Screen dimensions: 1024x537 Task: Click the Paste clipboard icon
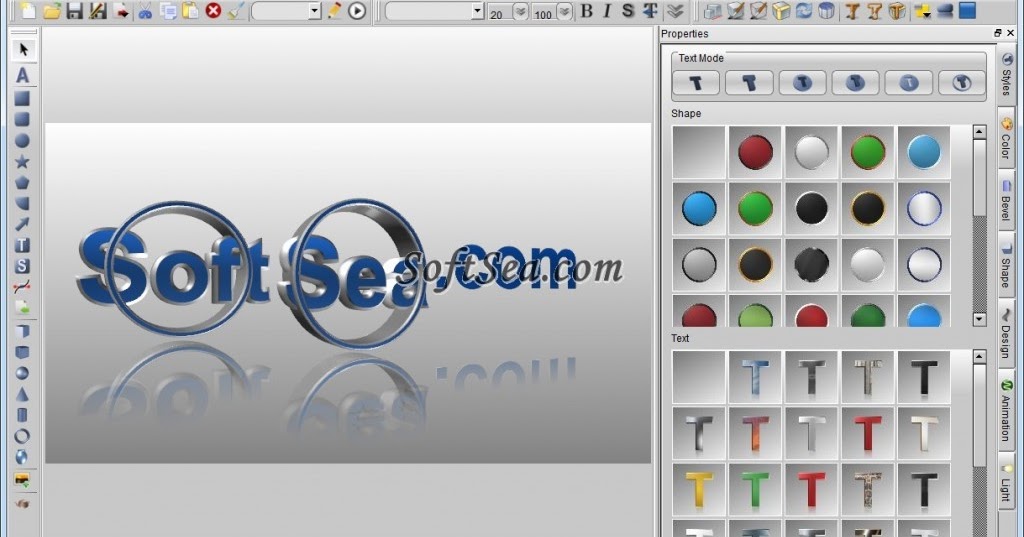190,10
